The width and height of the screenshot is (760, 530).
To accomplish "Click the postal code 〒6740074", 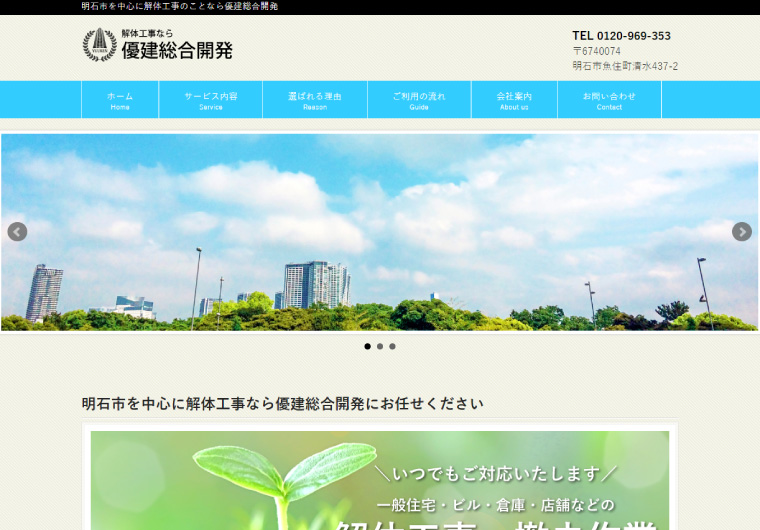I will tap(597, 51).
